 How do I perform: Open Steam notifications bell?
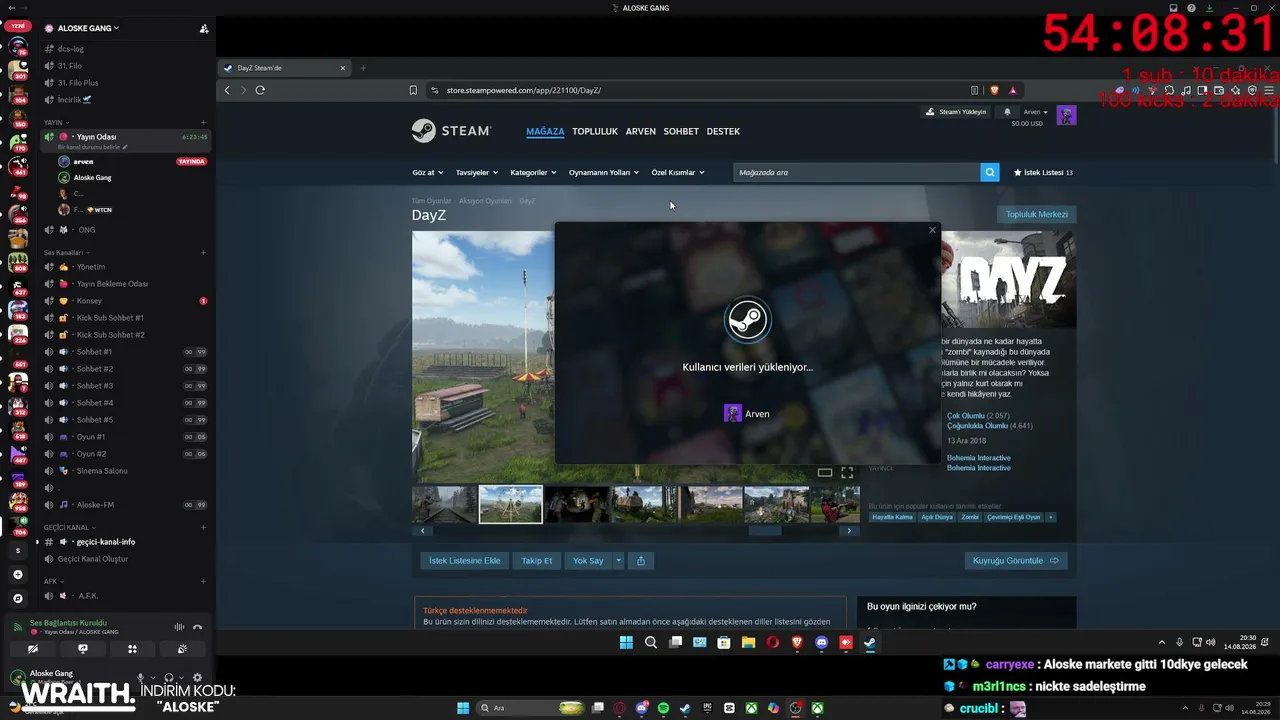point(1007,112)
